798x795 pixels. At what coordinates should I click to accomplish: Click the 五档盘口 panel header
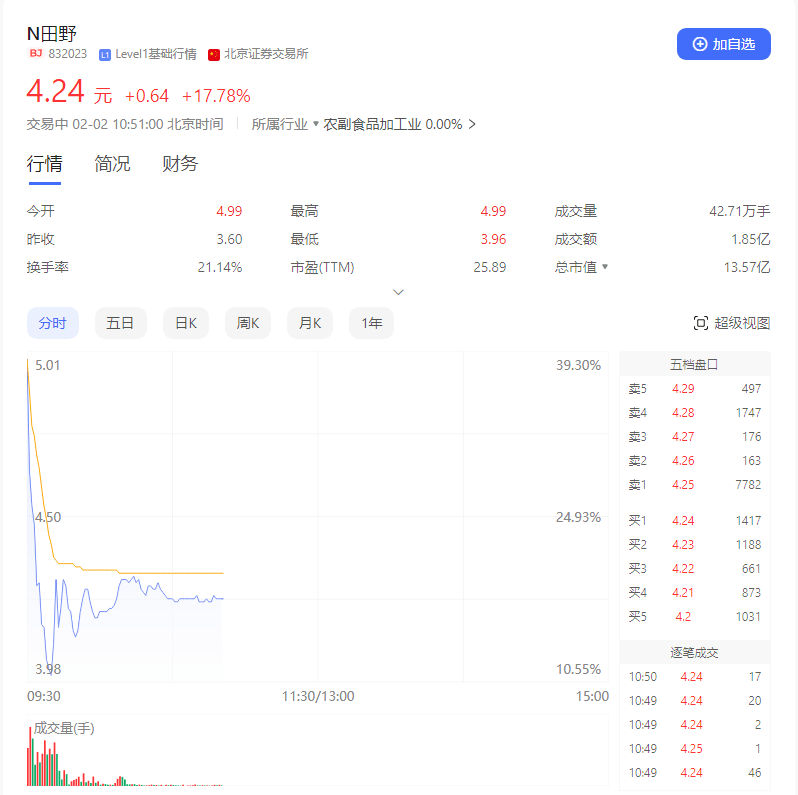point(695,364)
